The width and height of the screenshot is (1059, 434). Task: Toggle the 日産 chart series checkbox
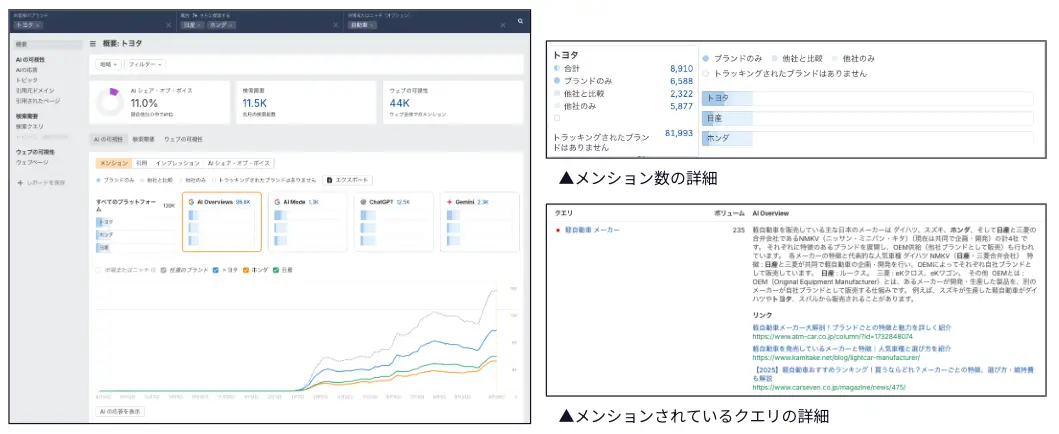click(x=275, y=270)
